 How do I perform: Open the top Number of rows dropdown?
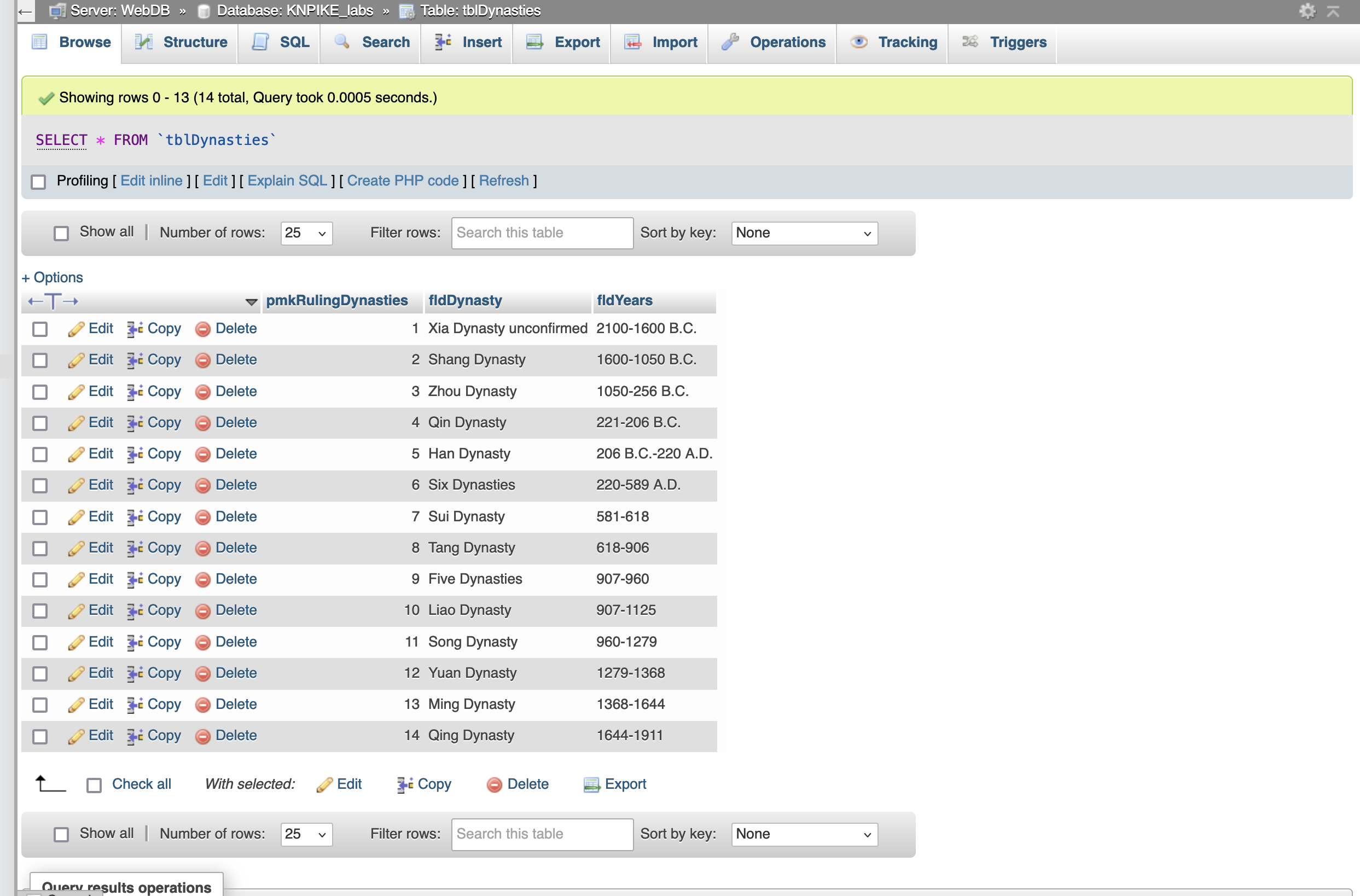(x=306, y=233)
